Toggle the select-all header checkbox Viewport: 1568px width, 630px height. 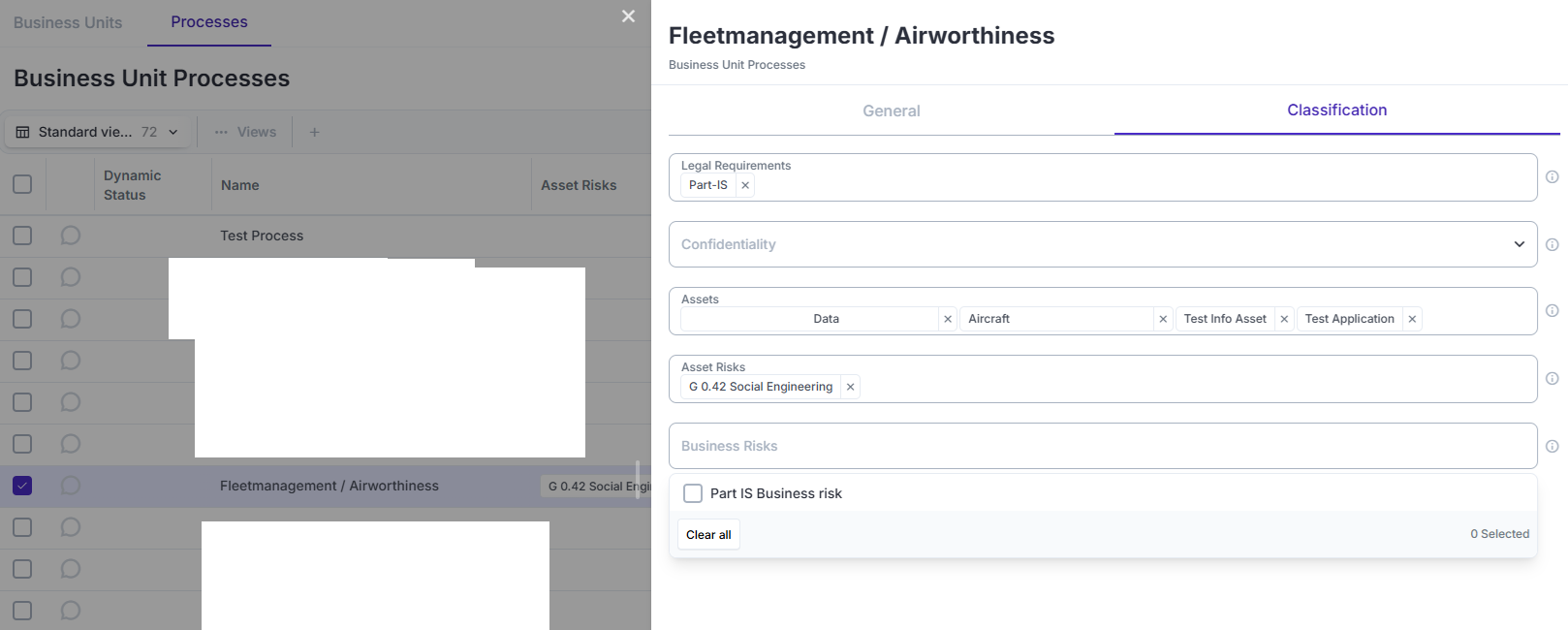pos(22,184)
